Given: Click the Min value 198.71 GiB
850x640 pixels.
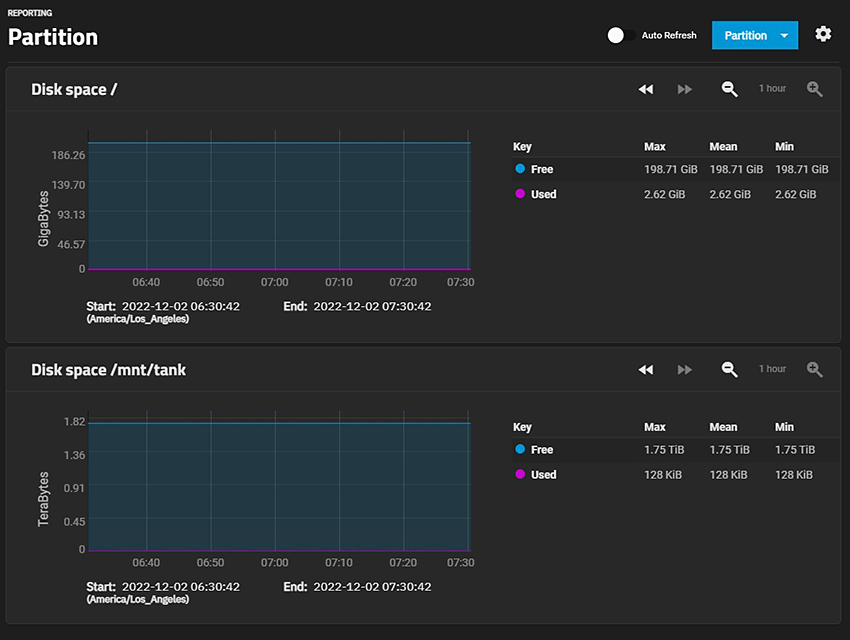Looking at the screenshot, I should (x=802, y=169).
